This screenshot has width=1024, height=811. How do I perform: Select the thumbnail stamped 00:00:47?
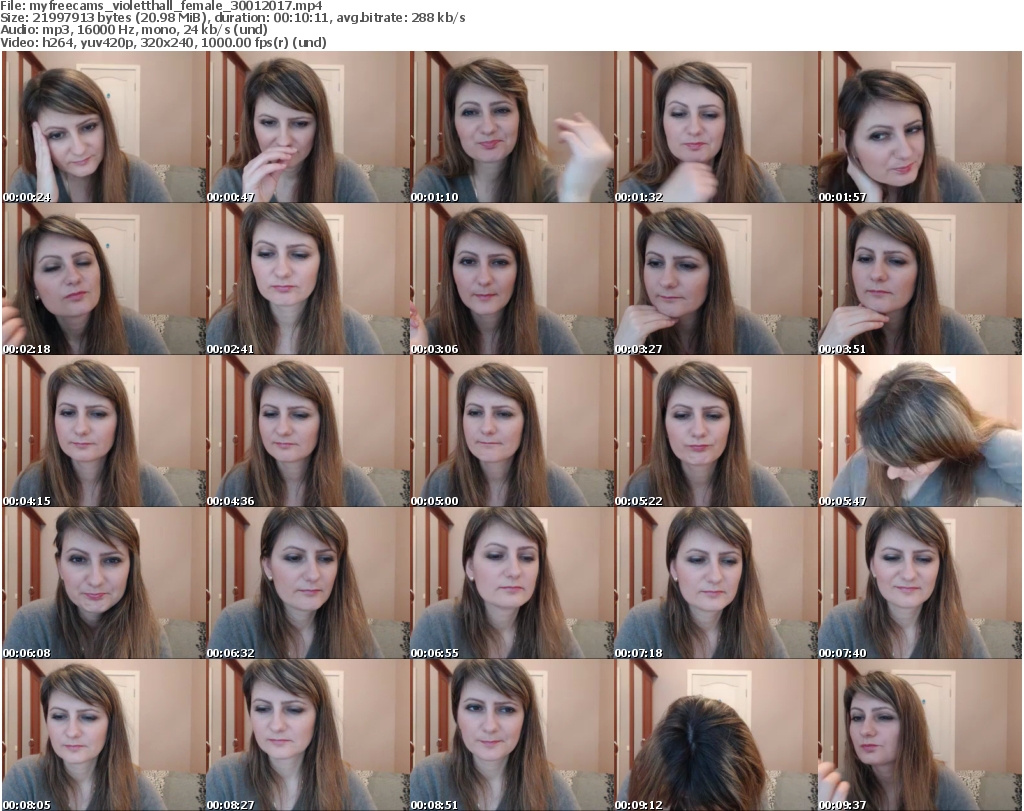308,127
